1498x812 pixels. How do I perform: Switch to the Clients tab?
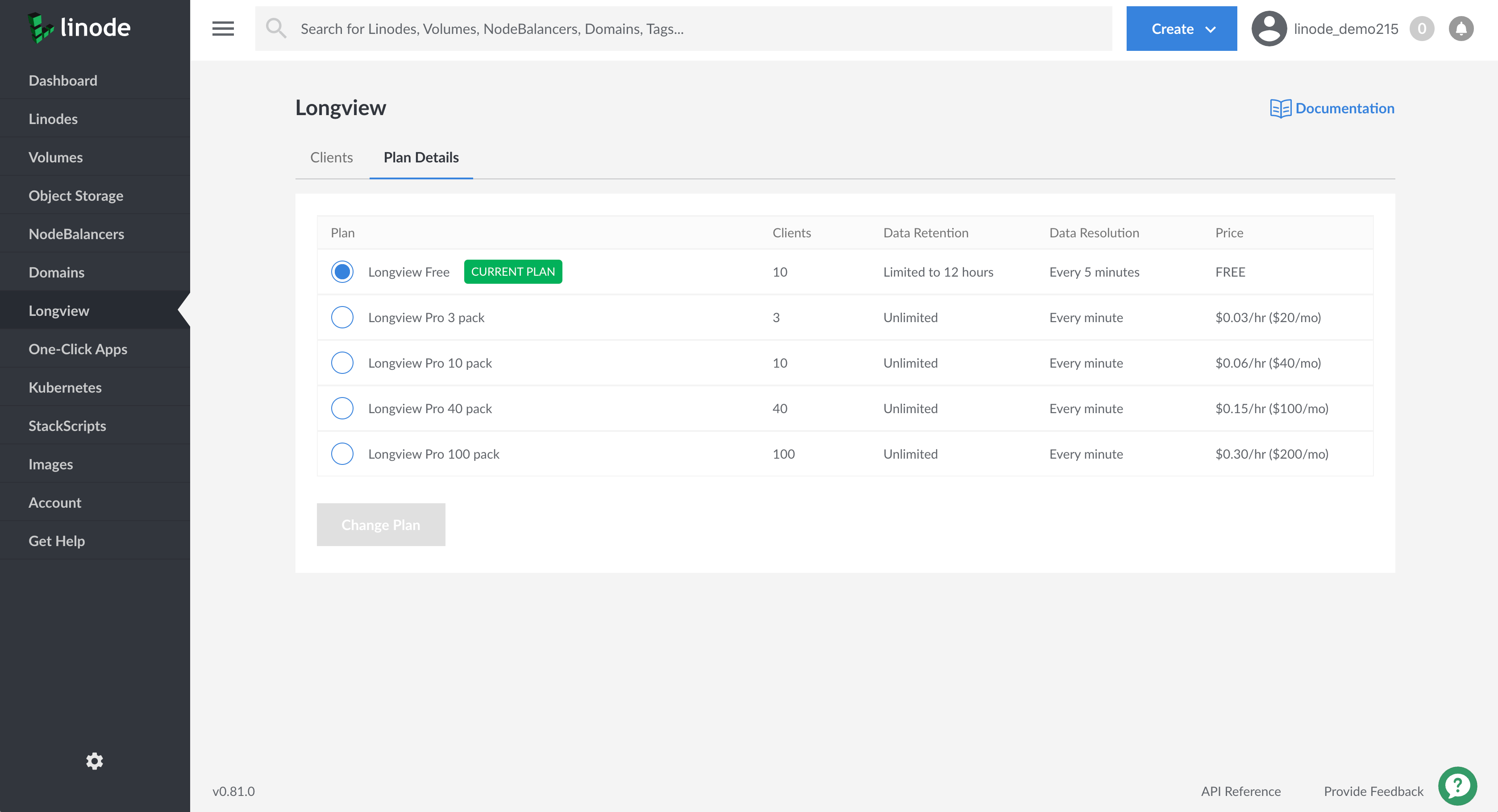point(331,156)
